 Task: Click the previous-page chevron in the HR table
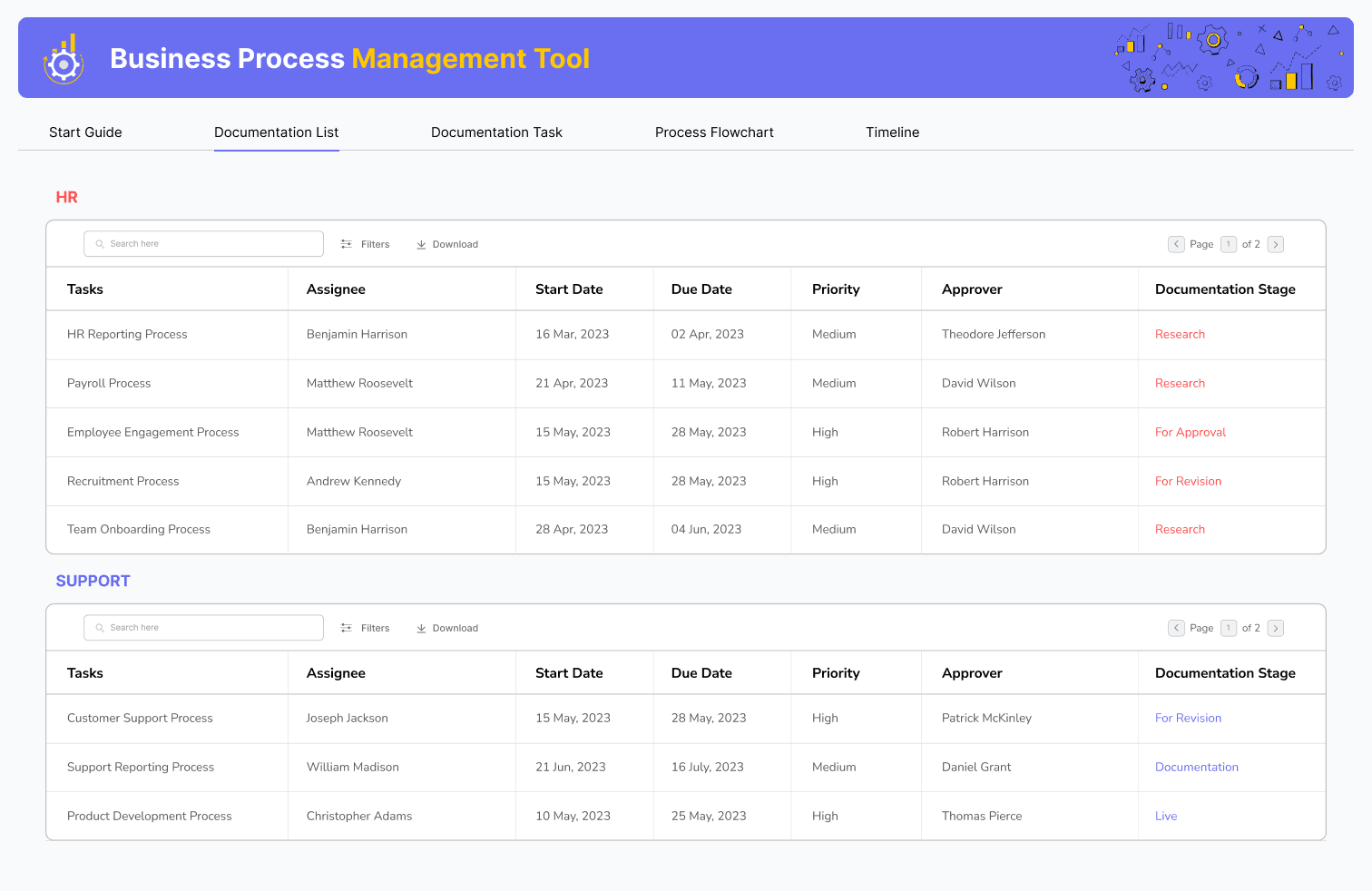tap(1179, 244)
